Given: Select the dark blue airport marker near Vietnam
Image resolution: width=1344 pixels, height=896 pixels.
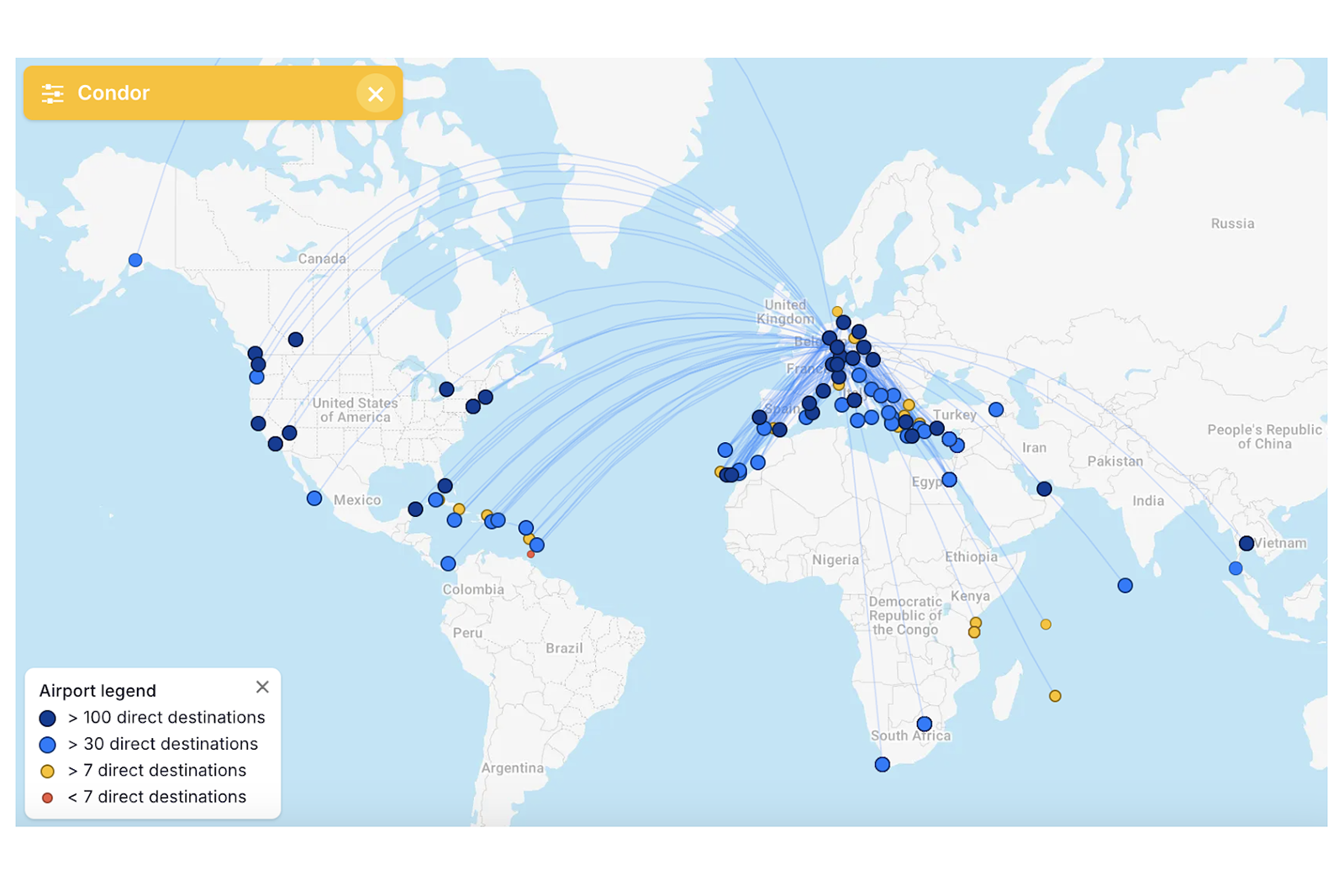Looking at the screenshot, I should (1246, 544).
